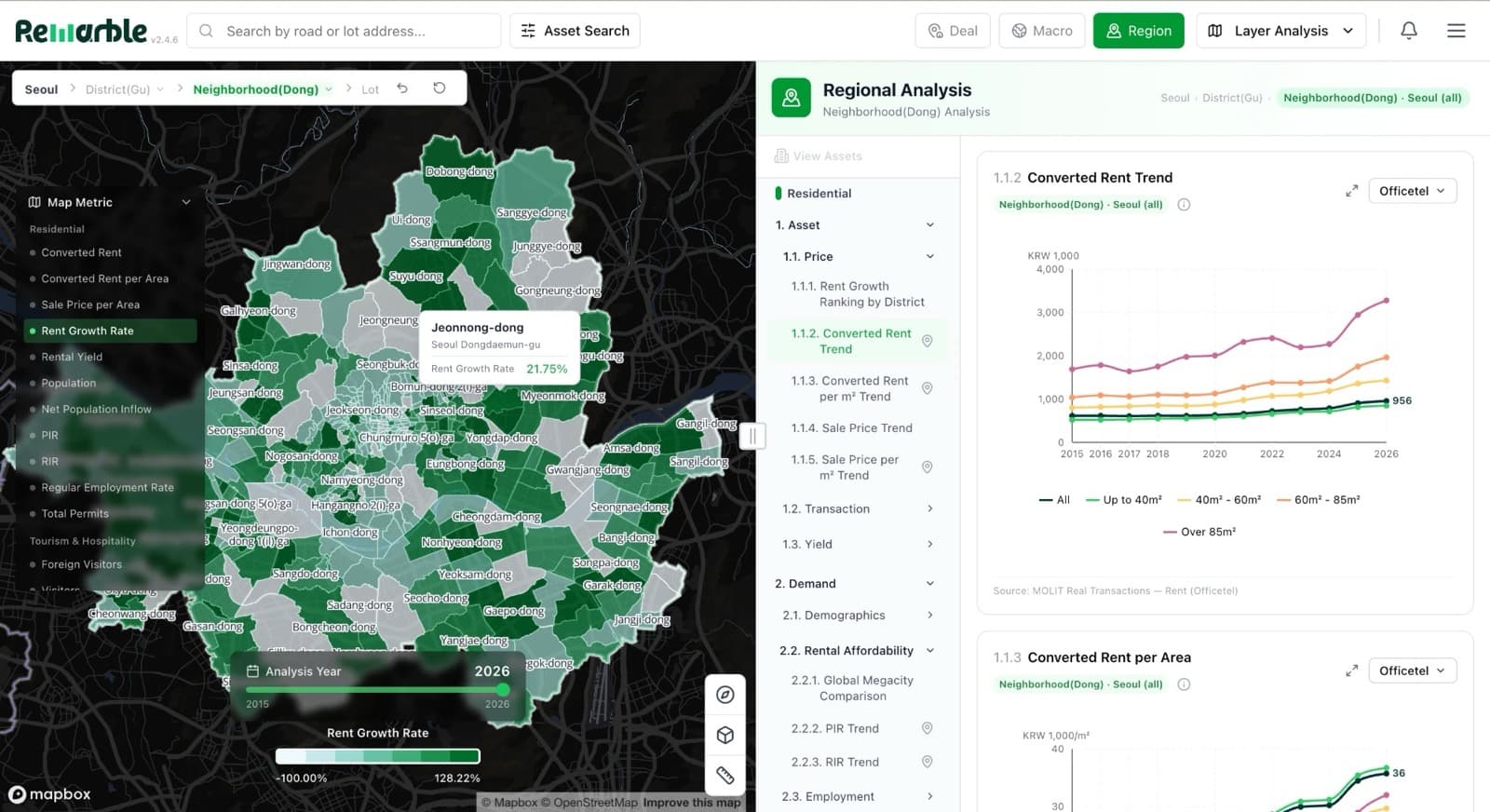Screen dimensions: 1490x812
Task: Click the Asset Search button
Action: point(575,31)
